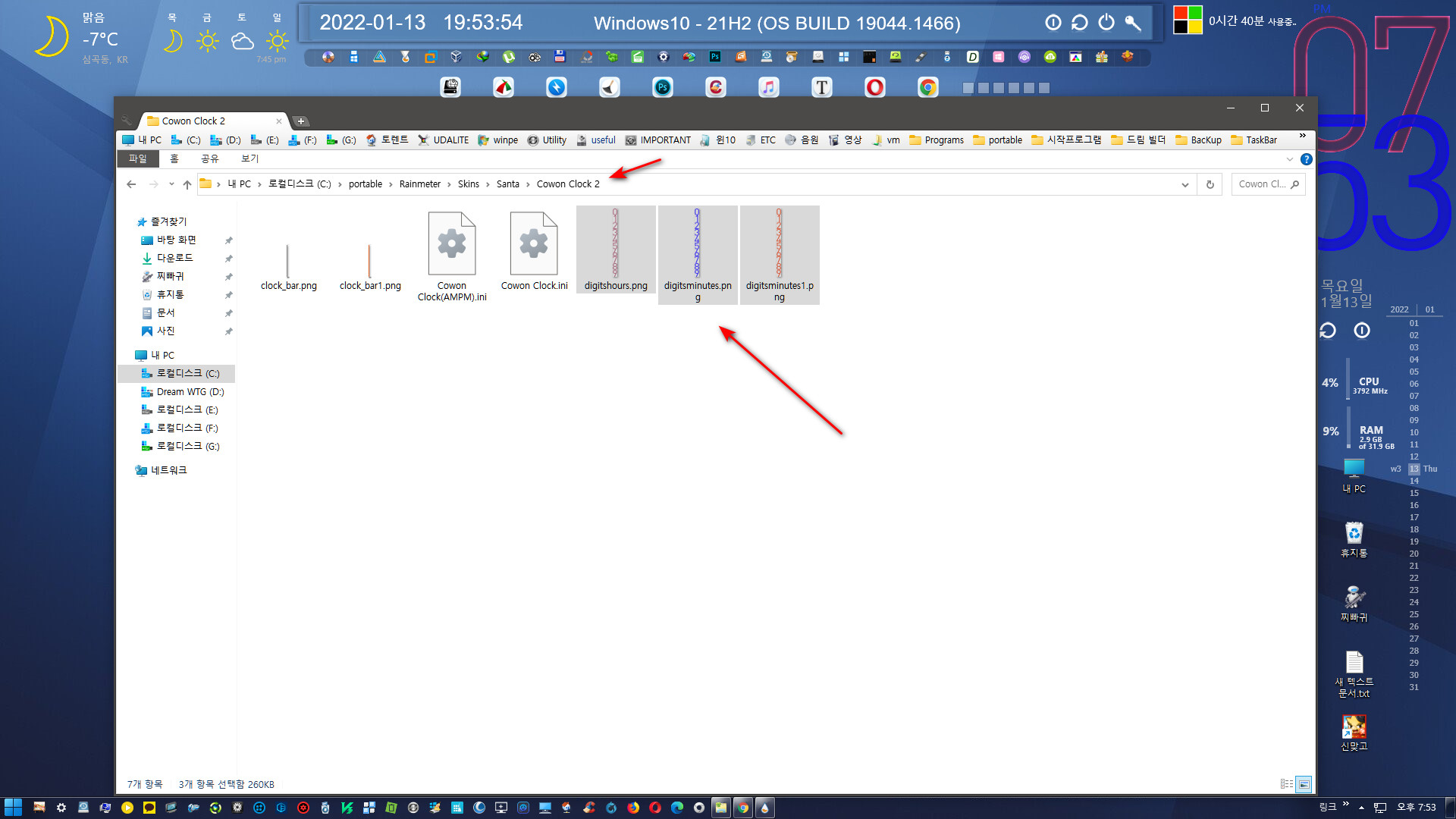Go up one folder with the up arrow
The height and width of the screenshot is (819, 1456).
point(187,184)
